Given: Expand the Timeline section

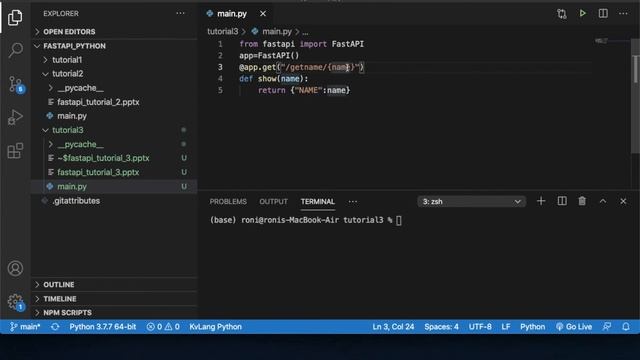Looking at the screenshot, I should coord(114,299).
